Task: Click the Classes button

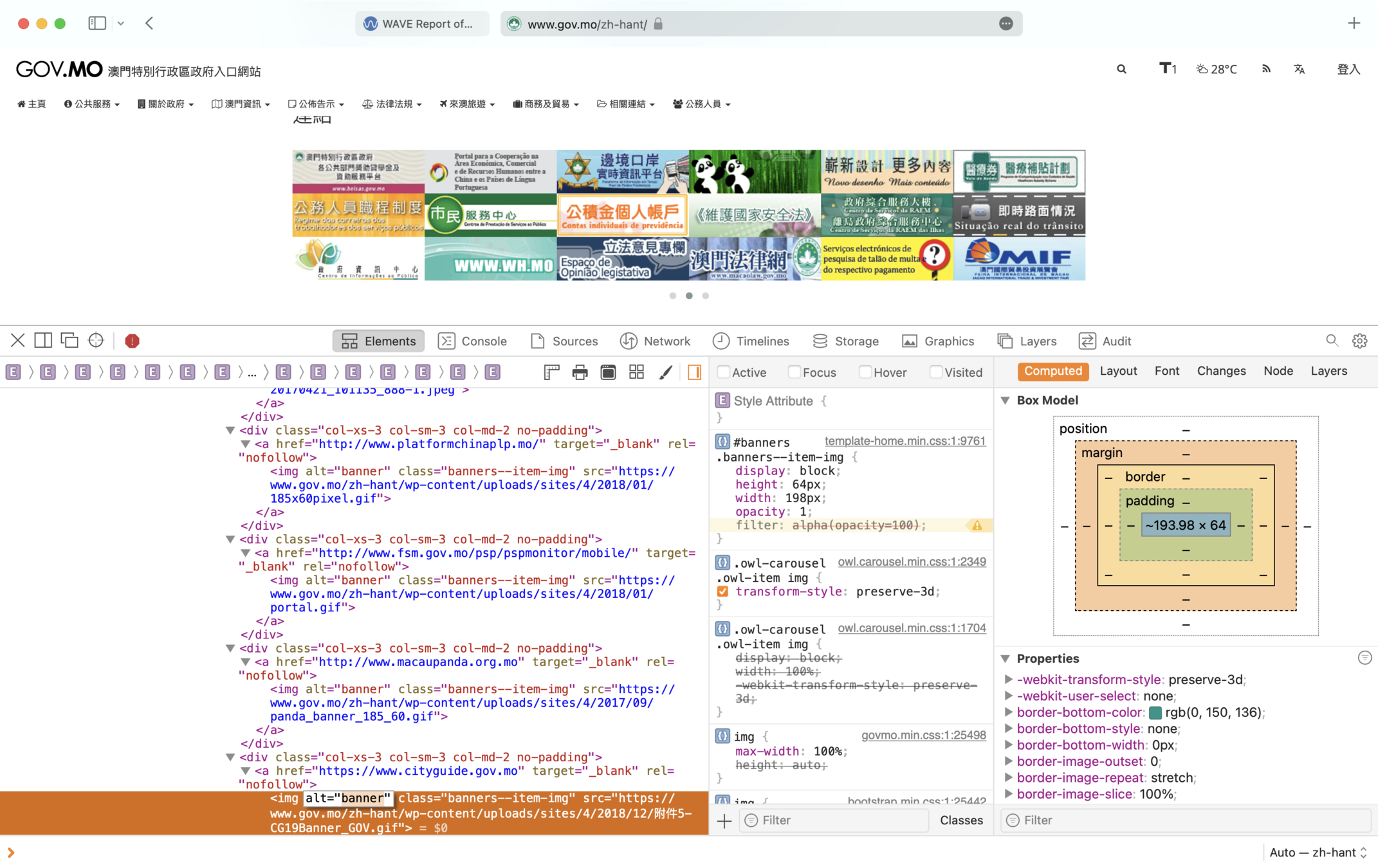Action: pos(960,820)
